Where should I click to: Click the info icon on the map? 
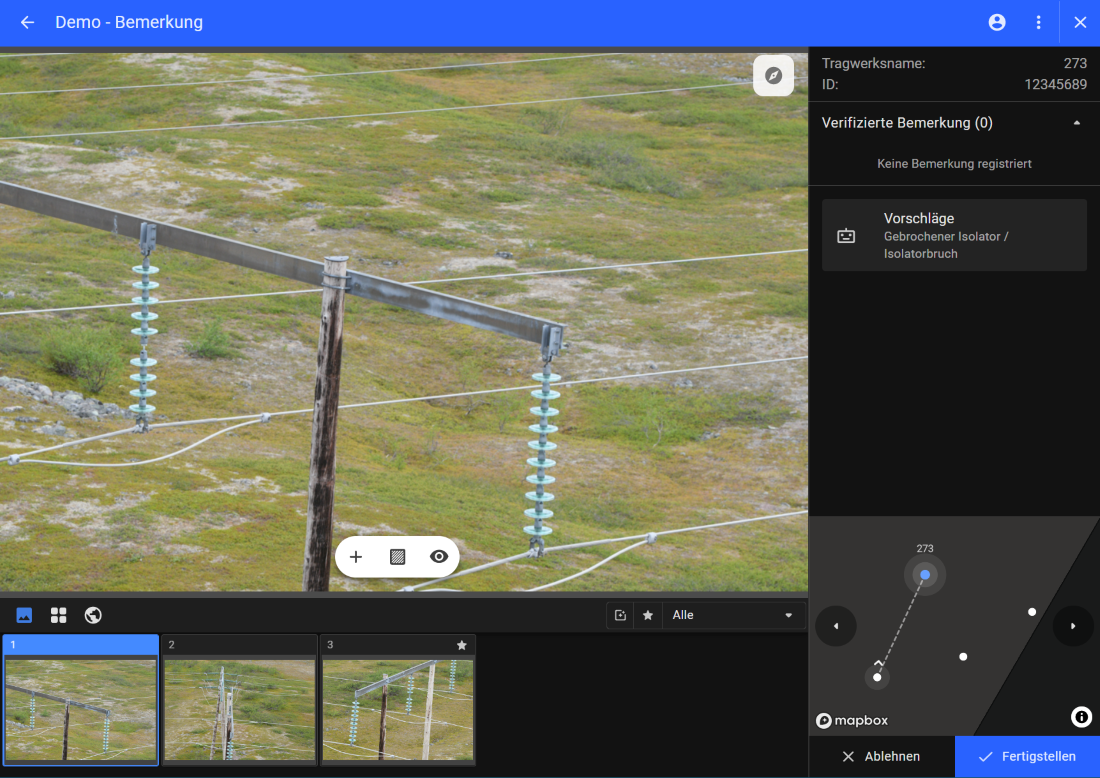click(1080, 717)
